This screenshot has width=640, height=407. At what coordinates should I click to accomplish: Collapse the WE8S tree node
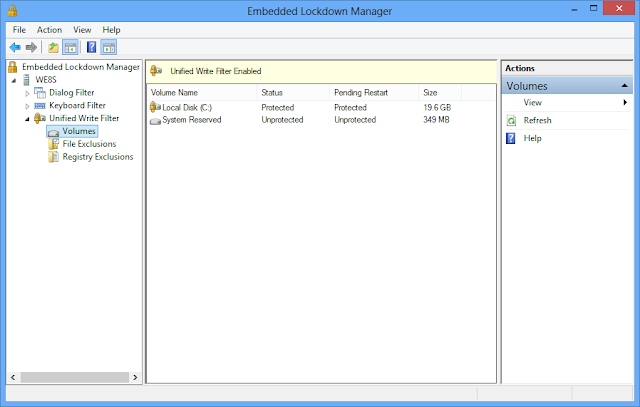click(x=14, y=80)
